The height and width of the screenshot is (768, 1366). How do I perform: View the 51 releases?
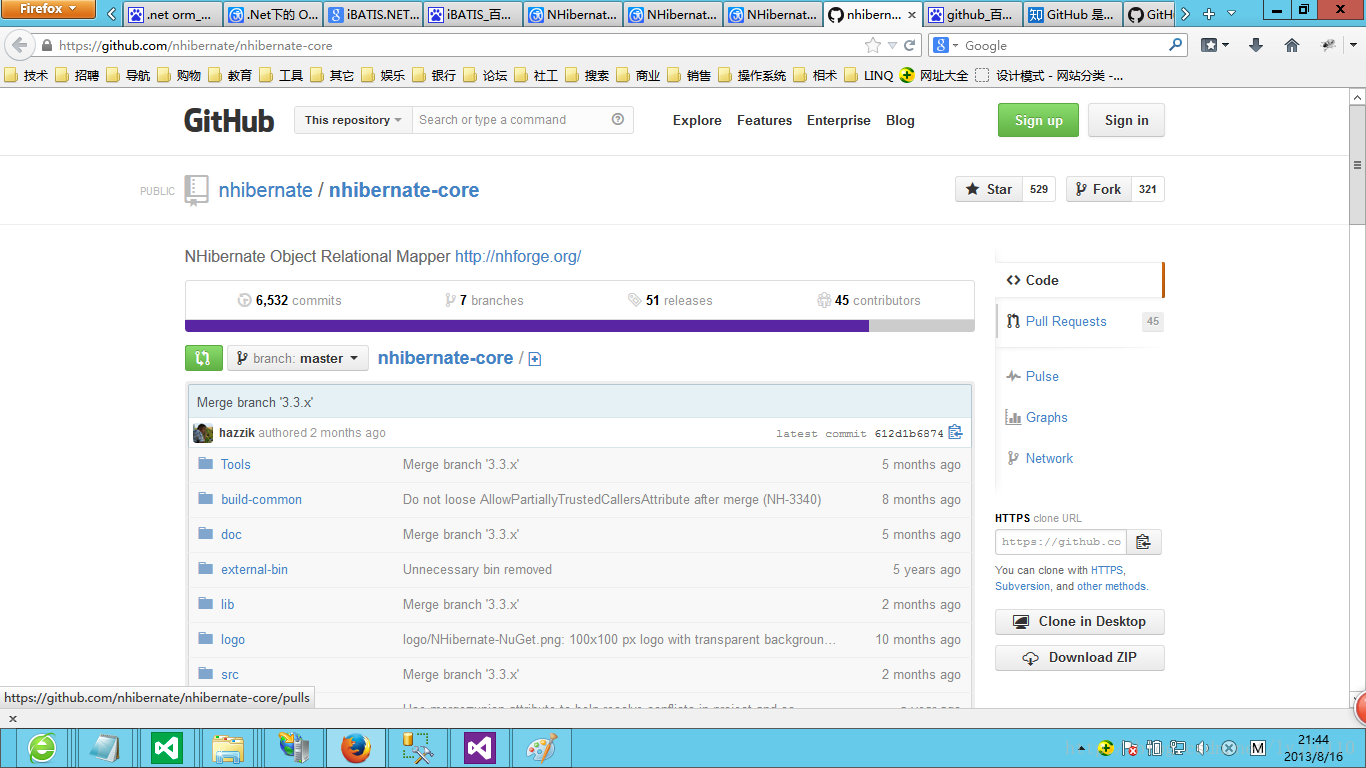coord(670,300)
